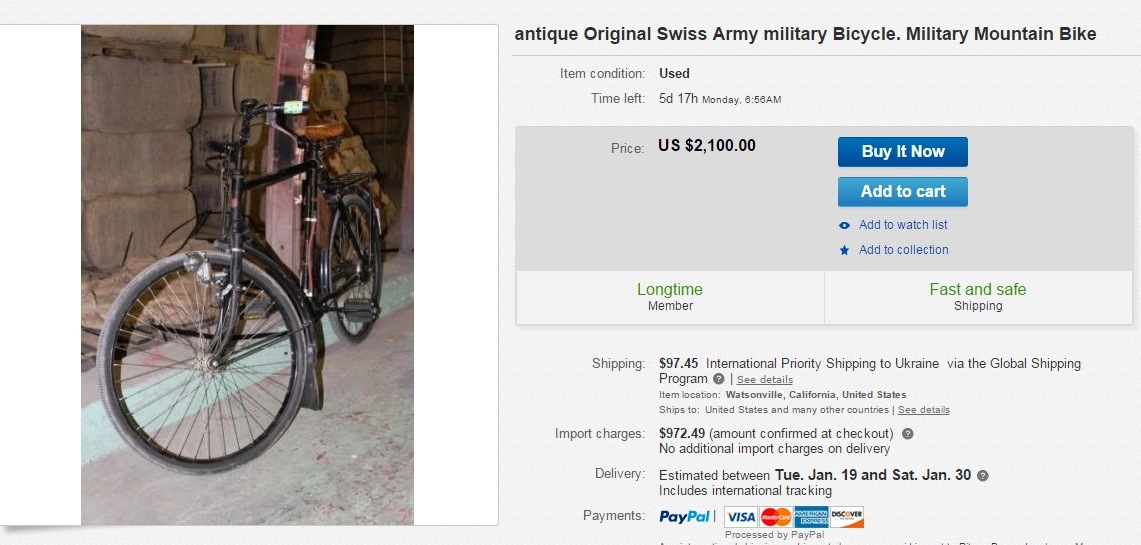The width and height of the screenshot is (1141, 545).
Task: Click the American Express card icon
Action: (811, 517)
